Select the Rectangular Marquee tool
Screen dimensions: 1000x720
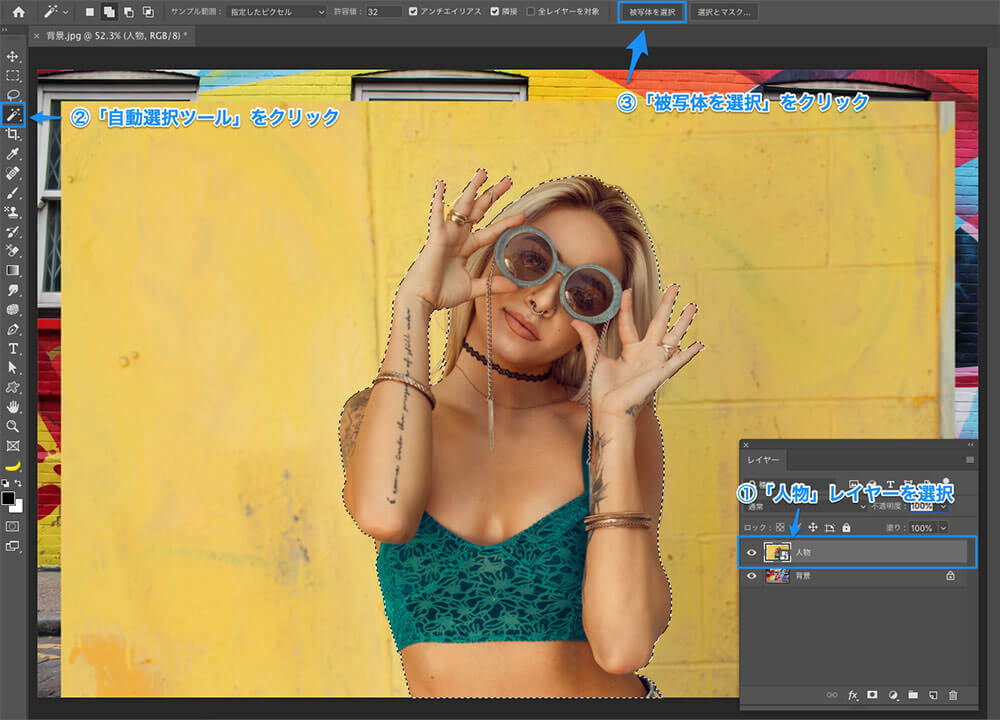(x=13, y=76)
